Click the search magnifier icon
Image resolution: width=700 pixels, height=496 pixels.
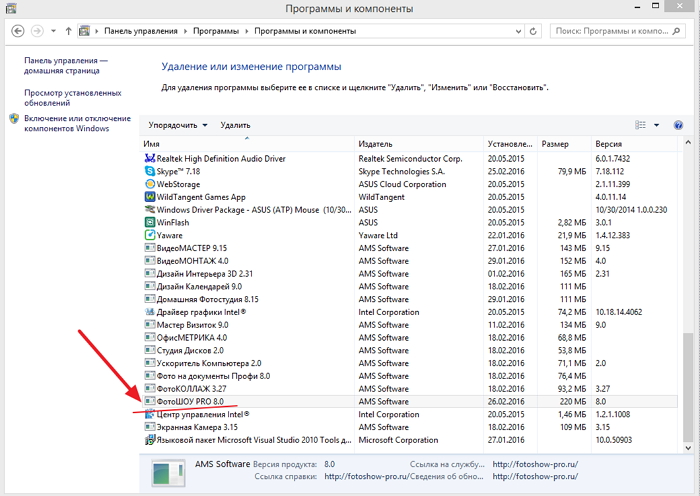(x=676, y=31)
